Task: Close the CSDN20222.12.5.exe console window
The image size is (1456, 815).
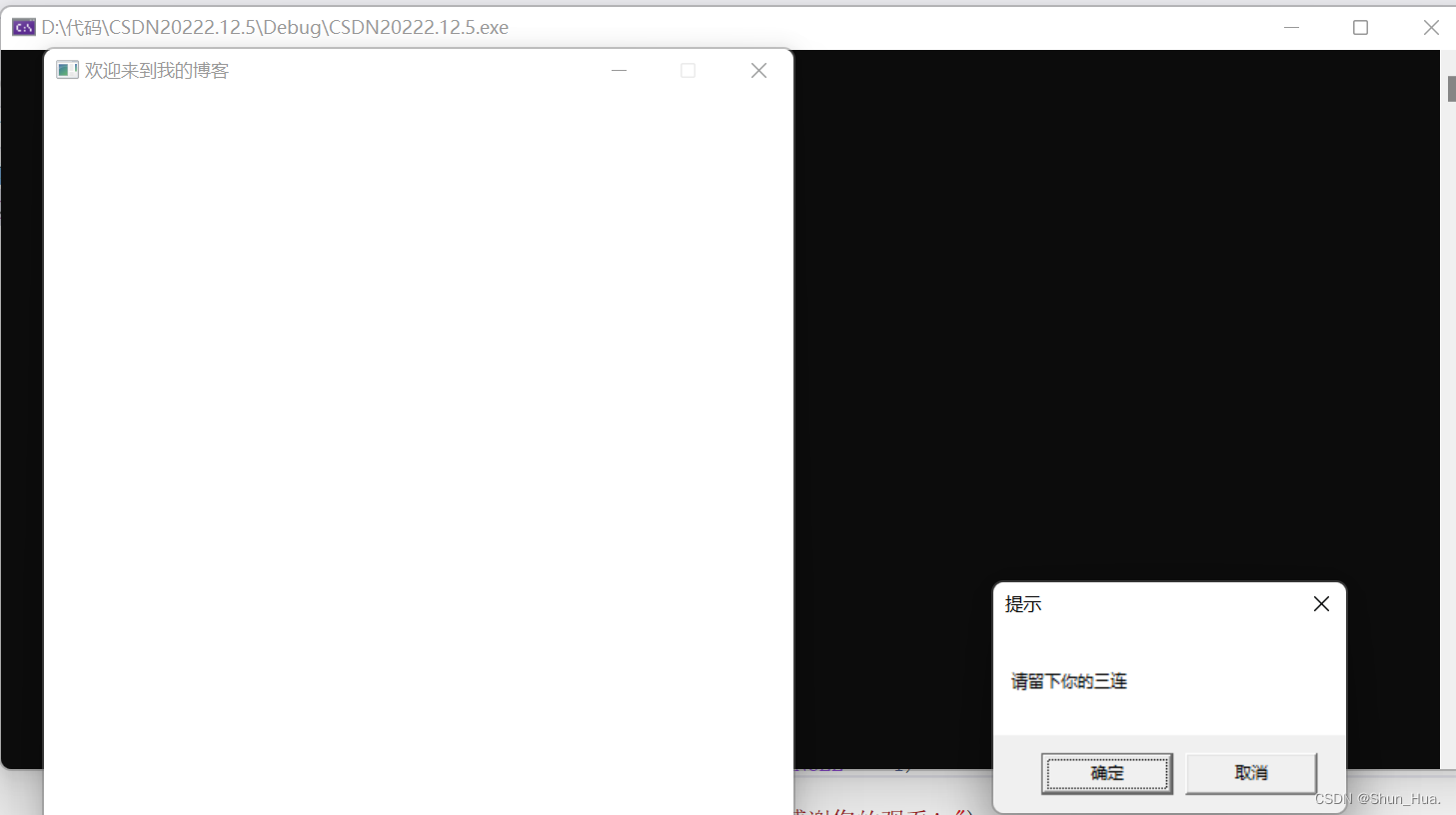Action: (x=1431, y=27)
